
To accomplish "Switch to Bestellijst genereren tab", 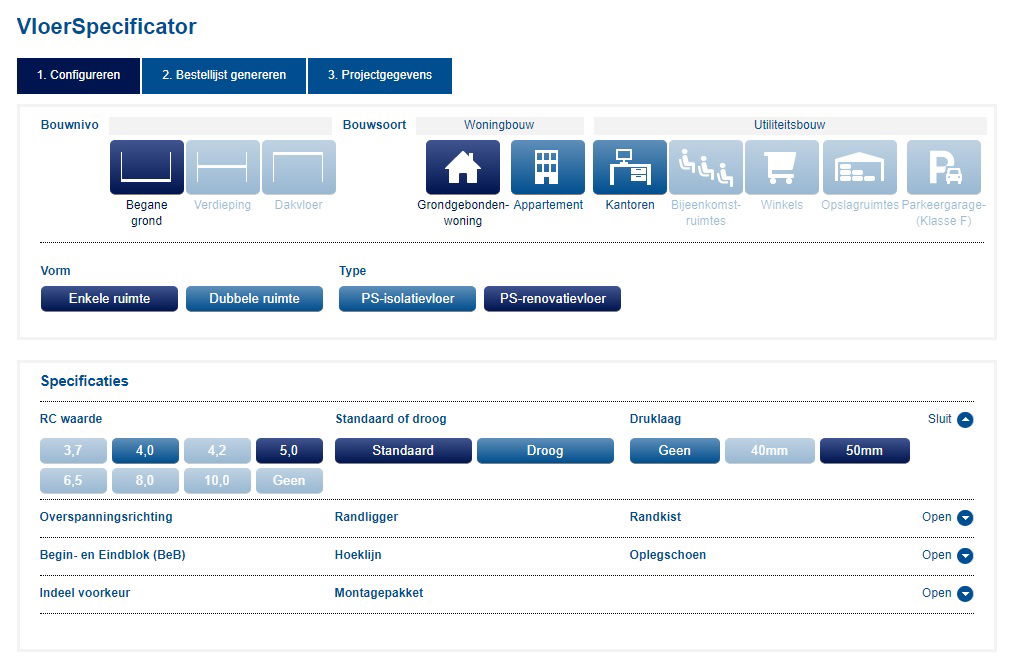I will [224, 76].
